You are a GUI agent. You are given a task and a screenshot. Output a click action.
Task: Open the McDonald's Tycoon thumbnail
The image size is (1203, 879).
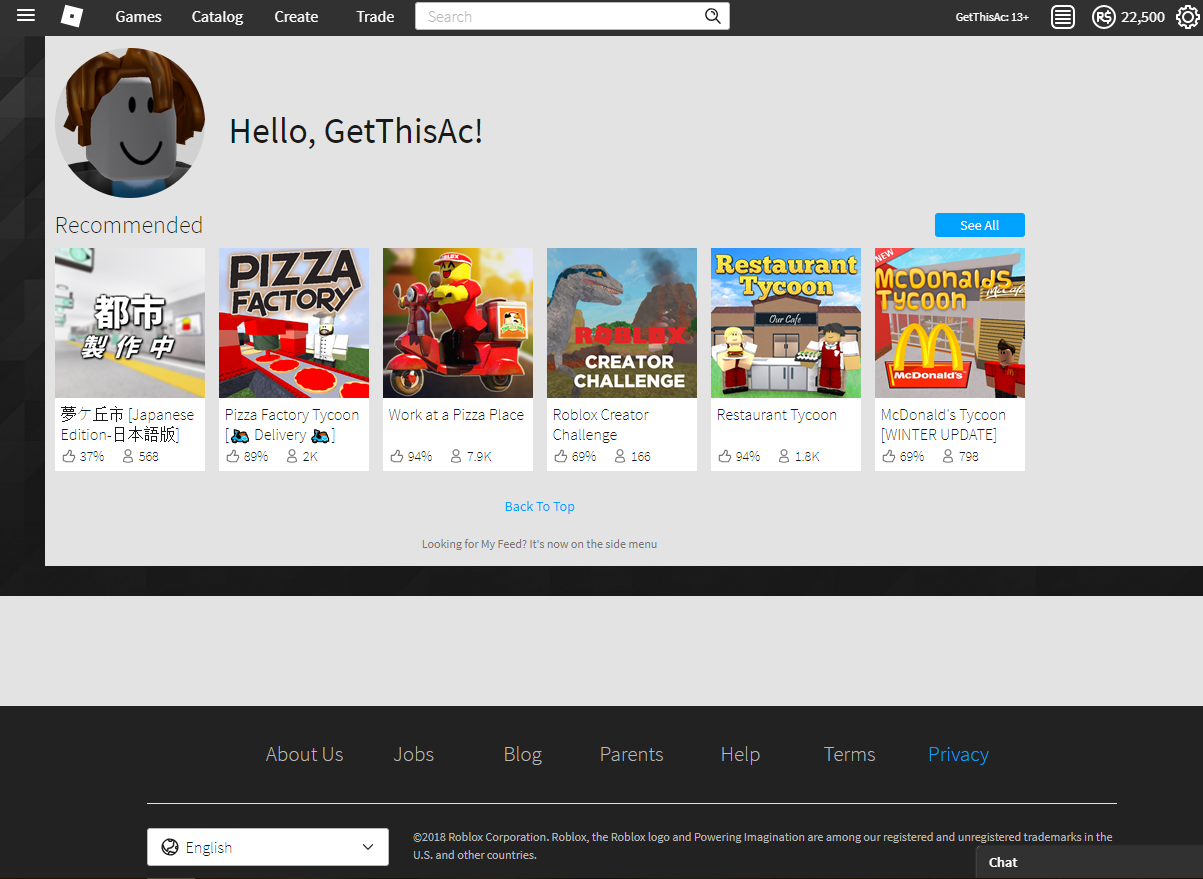[950, 323]
